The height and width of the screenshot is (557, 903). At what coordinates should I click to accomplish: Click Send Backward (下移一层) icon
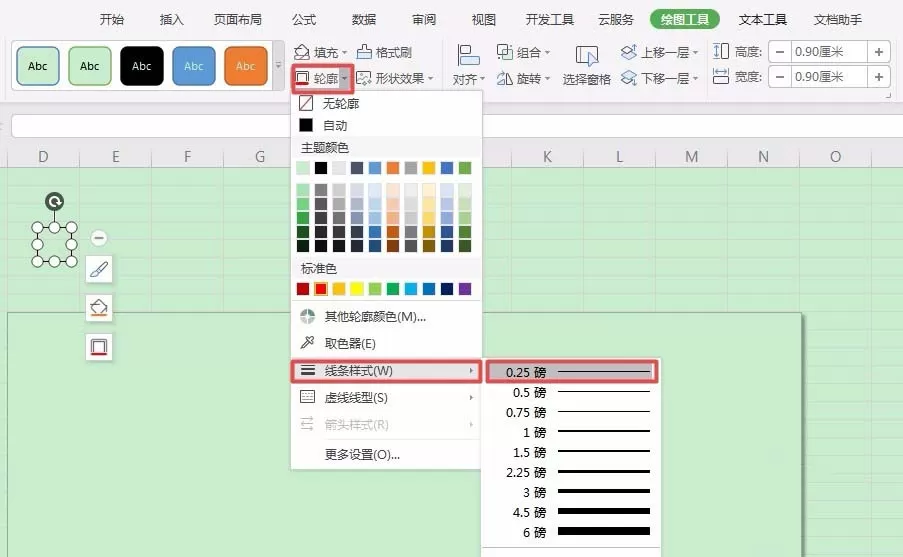[629, 78]
